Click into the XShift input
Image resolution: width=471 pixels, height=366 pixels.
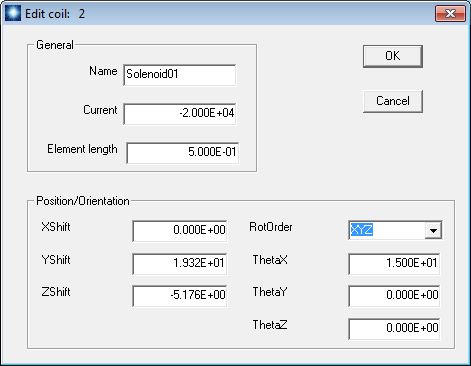click(180, 231)
